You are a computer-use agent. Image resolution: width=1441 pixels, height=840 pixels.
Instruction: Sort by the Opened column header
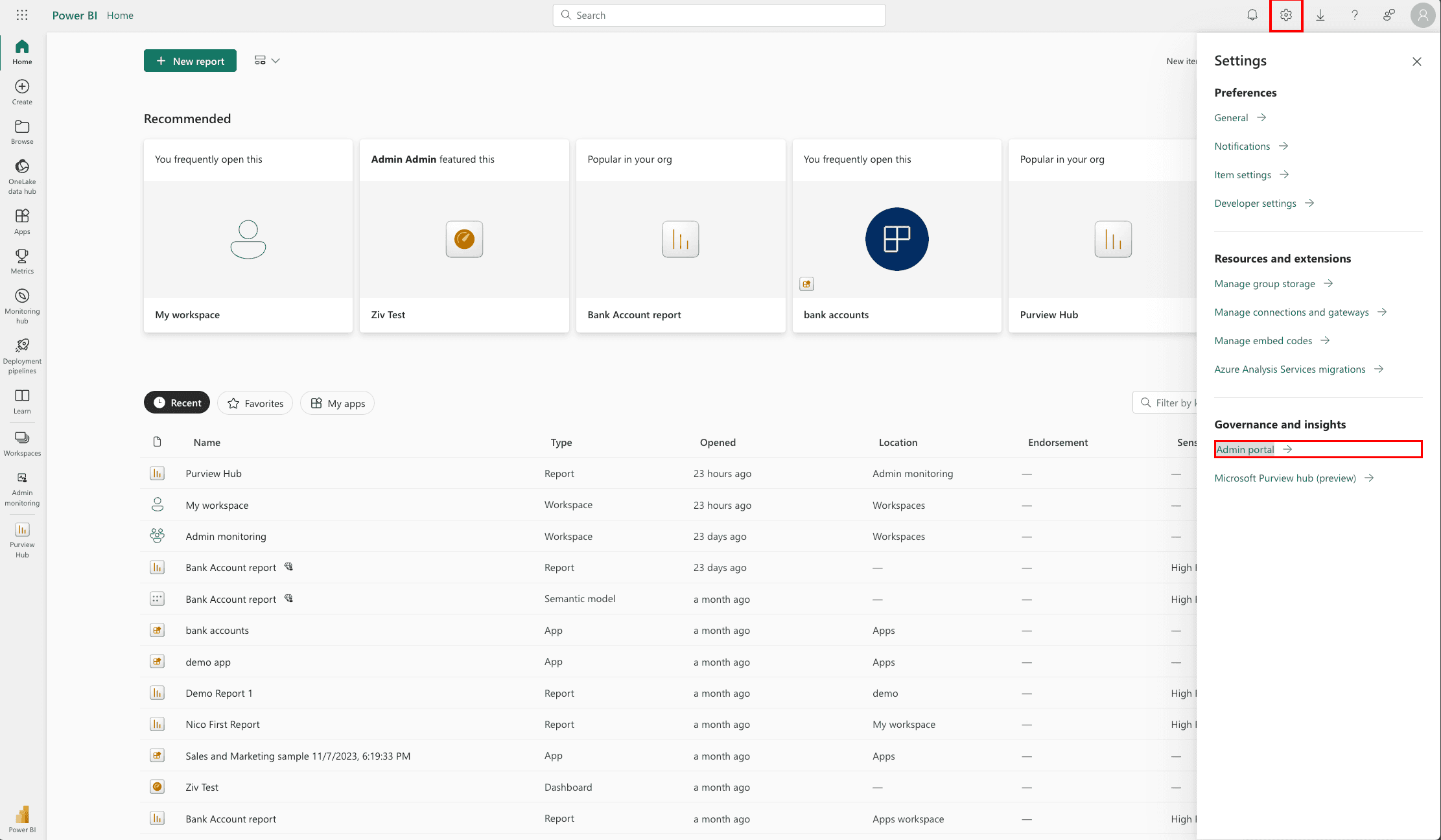point(718,442)
